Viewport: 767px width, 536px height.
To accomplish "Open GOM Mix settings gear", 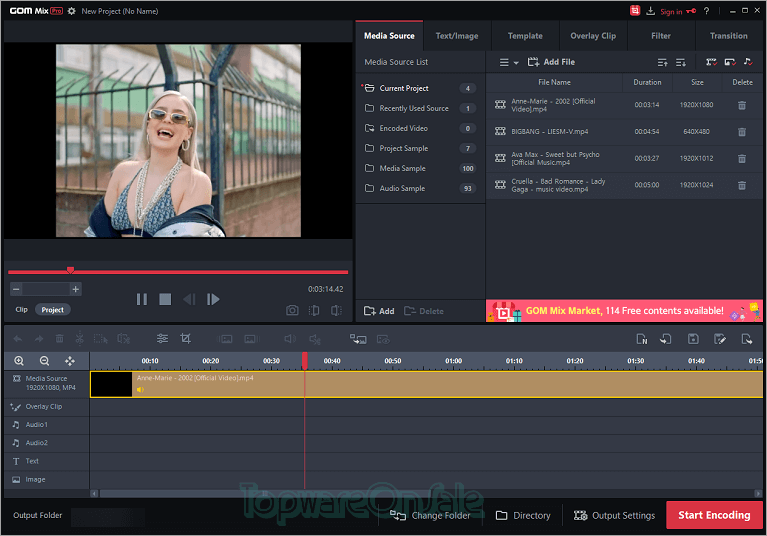I will 71,11.
